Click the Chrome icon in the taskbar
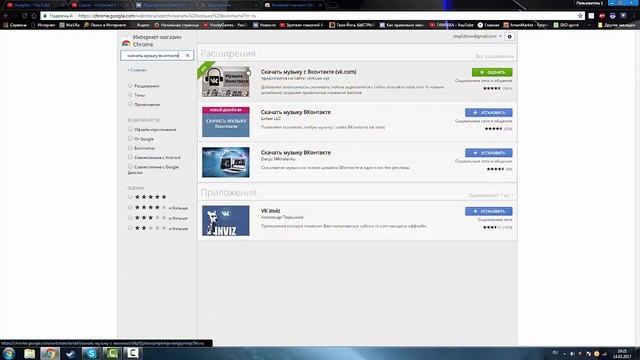 click(x=50, y=353)
